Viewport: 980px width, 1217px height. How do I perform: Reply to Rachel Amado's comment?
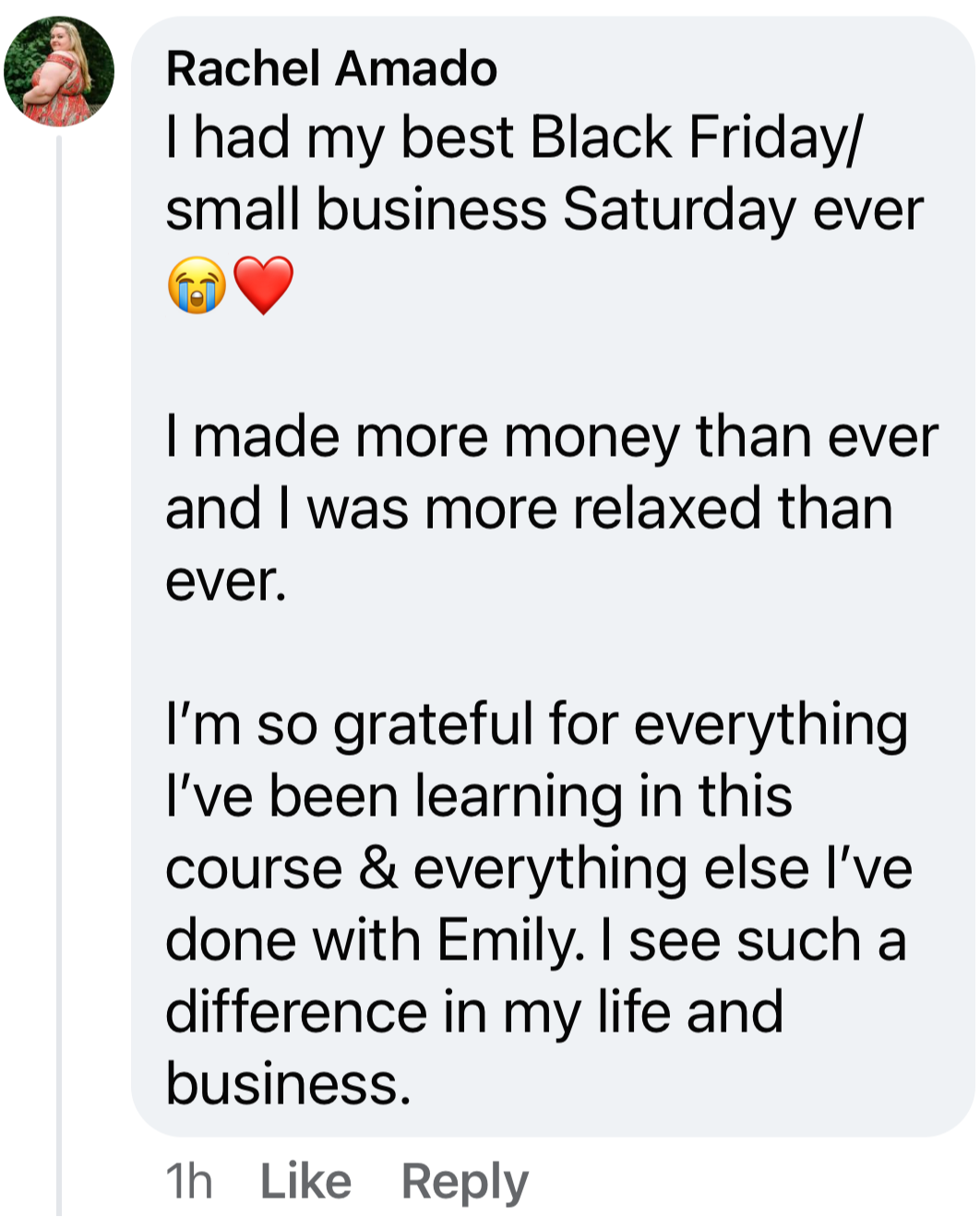(x=464, y=1181)
